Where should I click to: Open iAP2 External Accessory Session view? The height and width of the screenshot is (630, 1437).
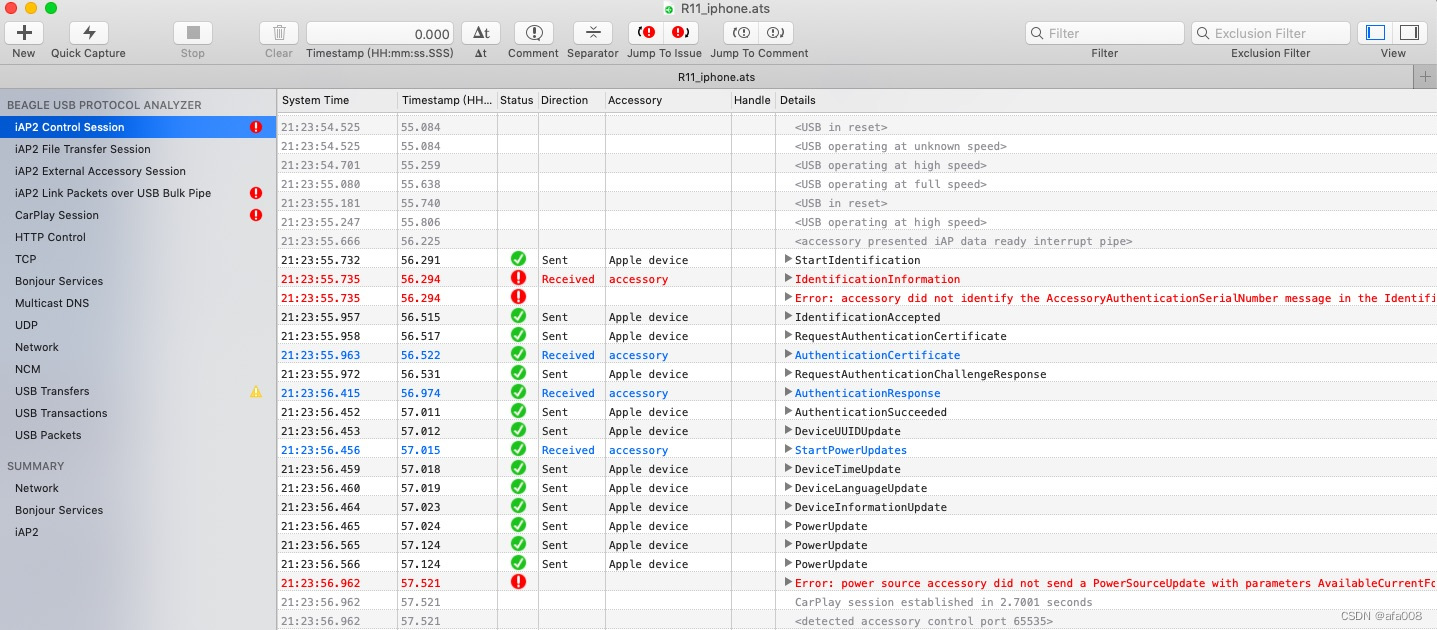pos(138,171)
